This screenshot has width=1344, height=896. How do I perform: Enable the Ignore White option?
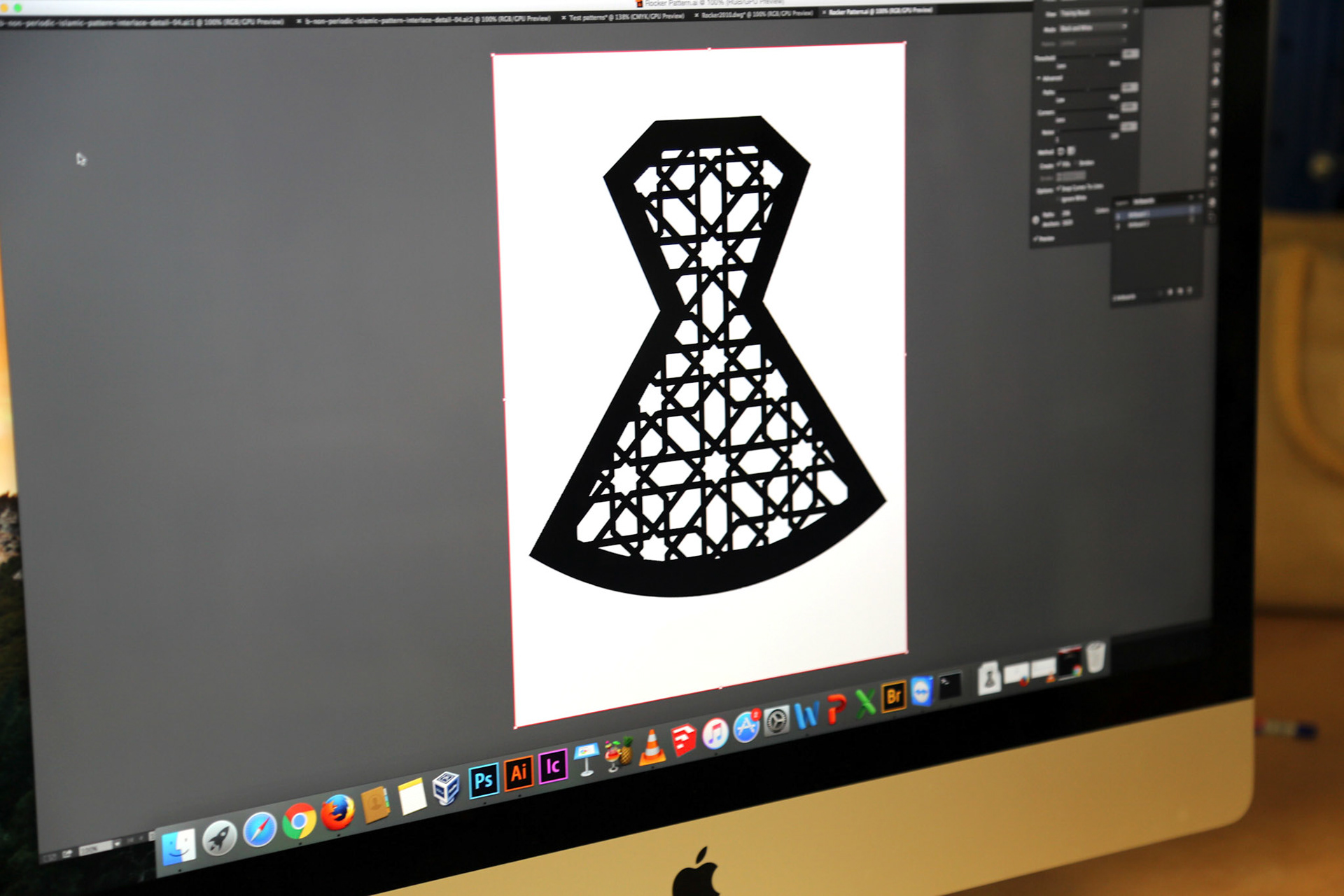pyautogui.click(x=1058, y=199)
